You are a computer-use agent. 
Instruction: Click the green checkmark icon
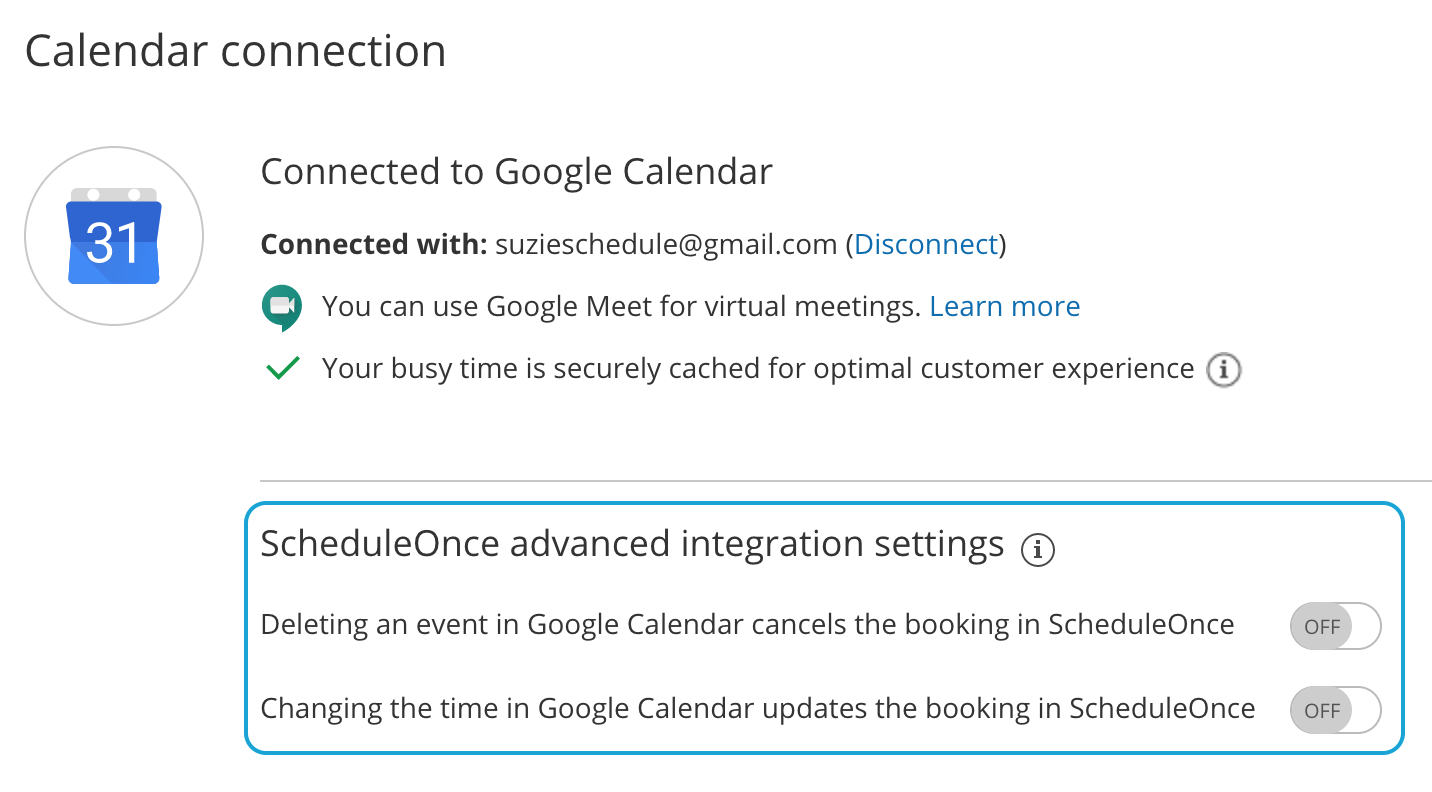point(283,369)
